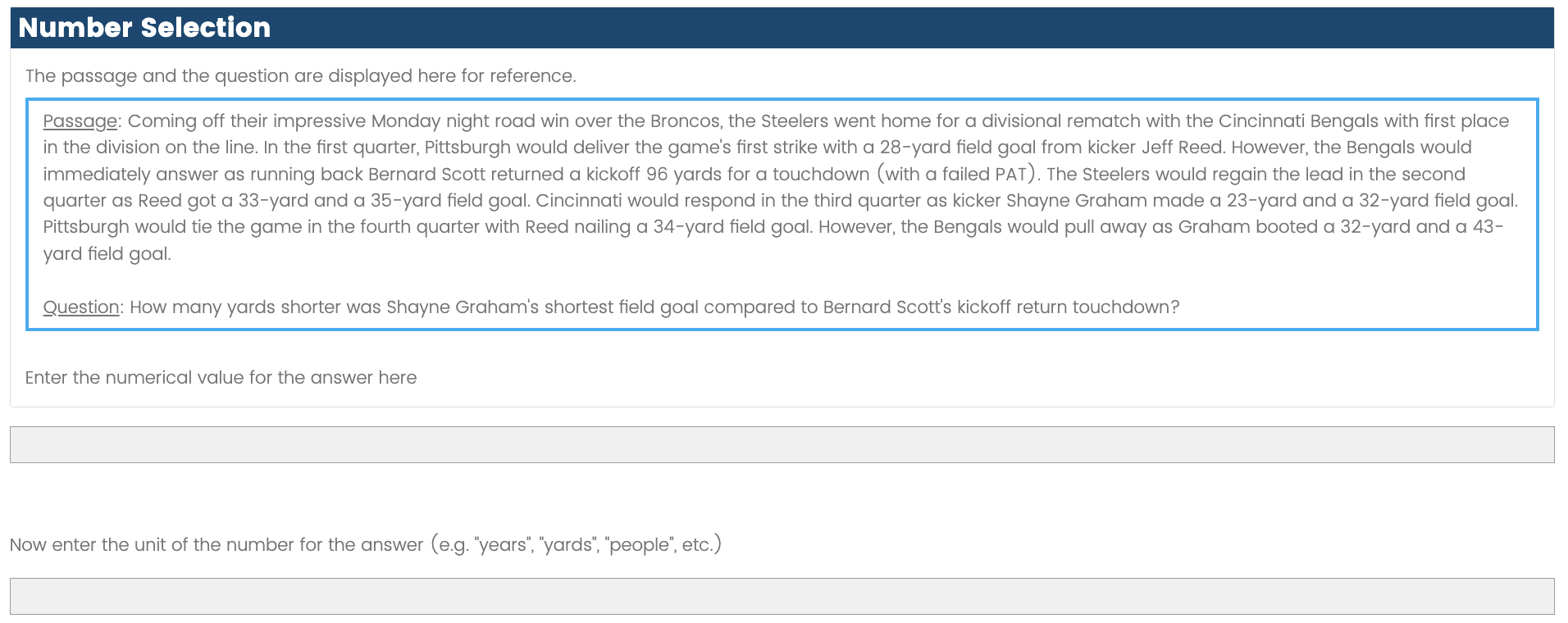This screenshot has width=1568, height=623.
Task: Click the underlined Question label
Action: pos(81,307)
